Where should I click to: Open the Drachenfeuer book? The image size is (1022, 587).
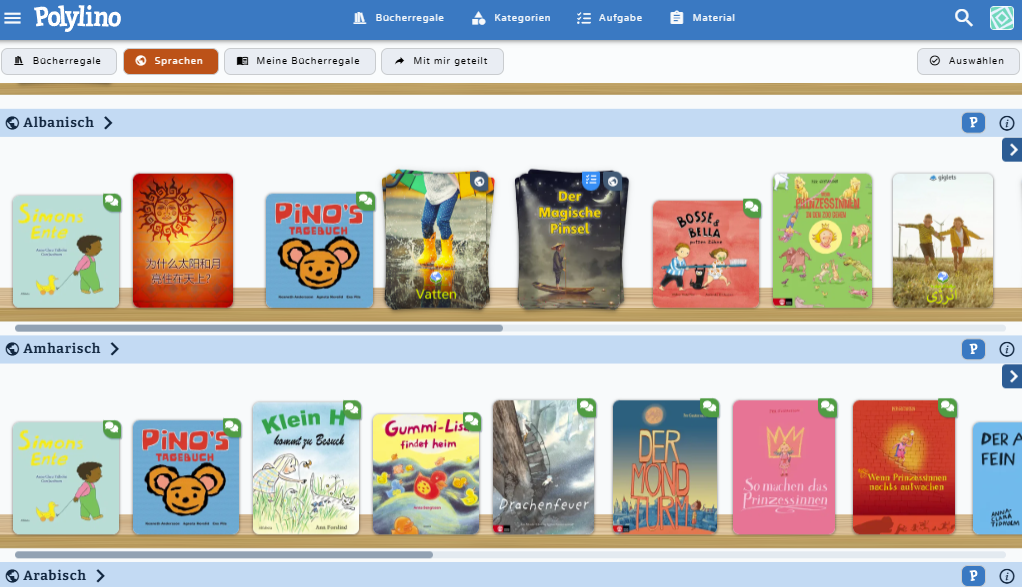pyautogui.click(x=544, y=467)
